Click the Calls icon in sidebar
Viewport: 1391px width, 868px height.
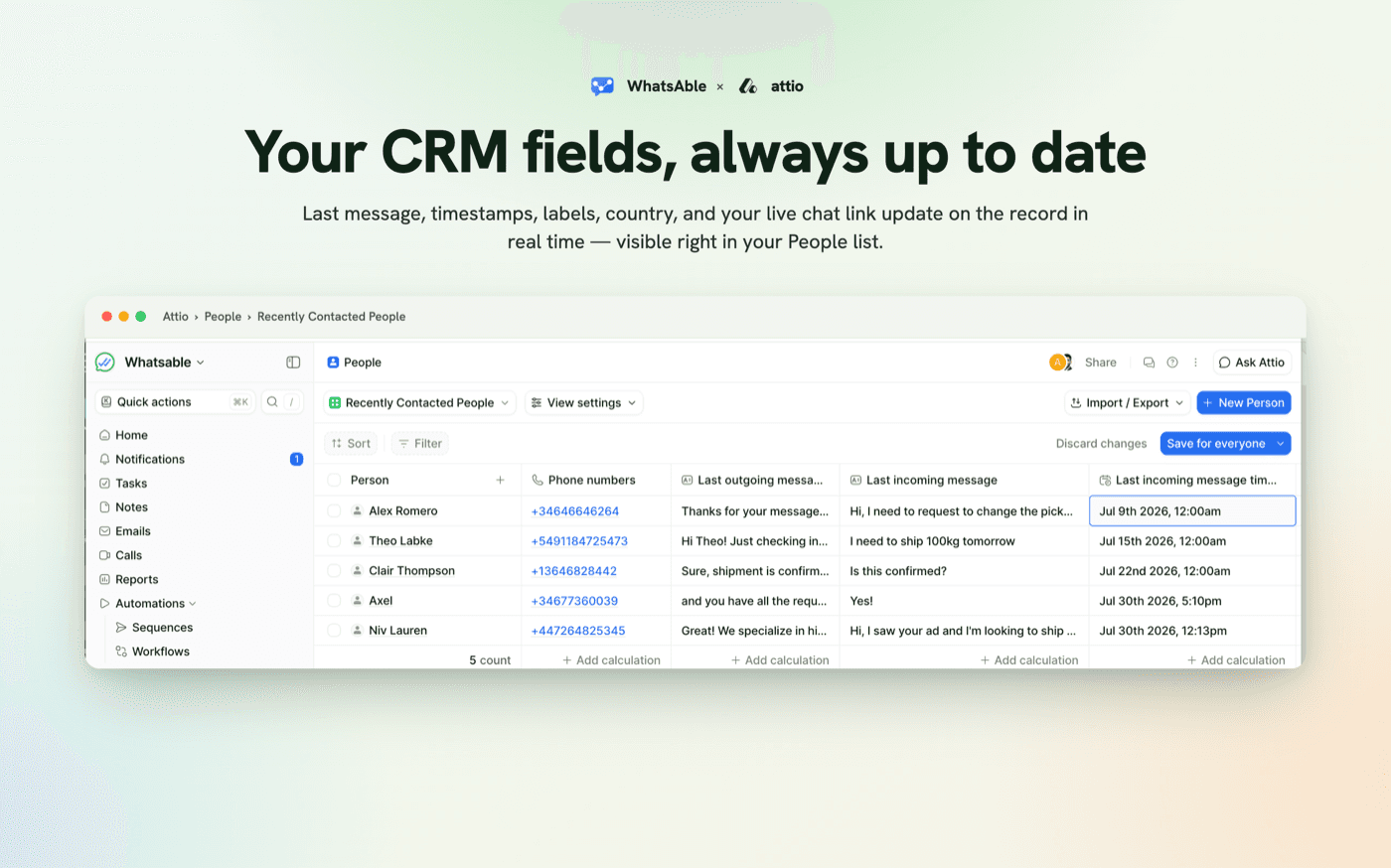point(104,555)
